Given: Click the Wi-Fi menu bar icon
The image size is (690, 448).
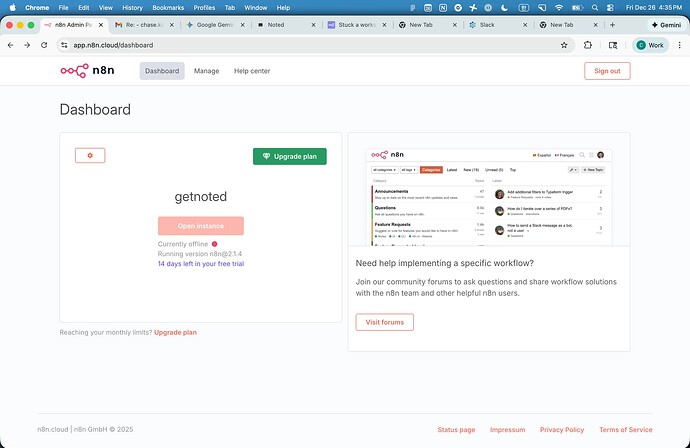Looking at the screenshot, I should [559, 7].
